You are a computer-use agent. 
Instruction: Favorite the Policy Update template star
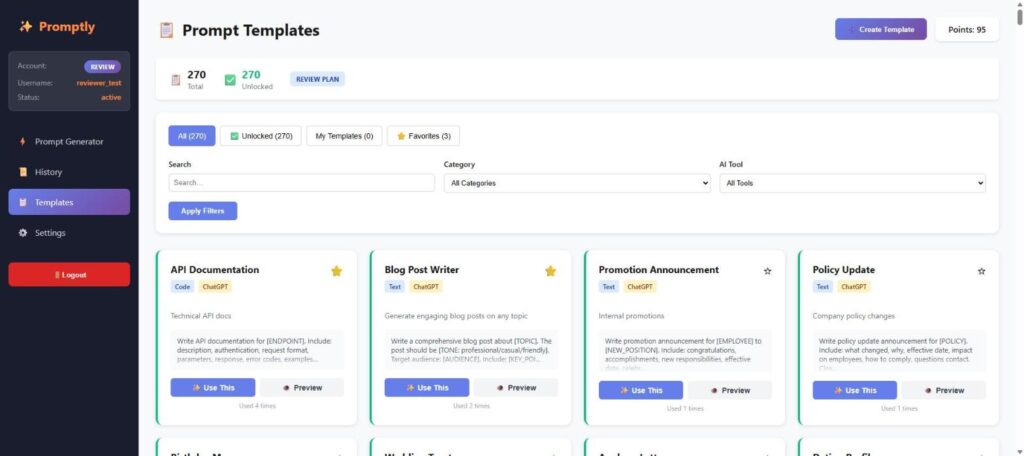982,271
